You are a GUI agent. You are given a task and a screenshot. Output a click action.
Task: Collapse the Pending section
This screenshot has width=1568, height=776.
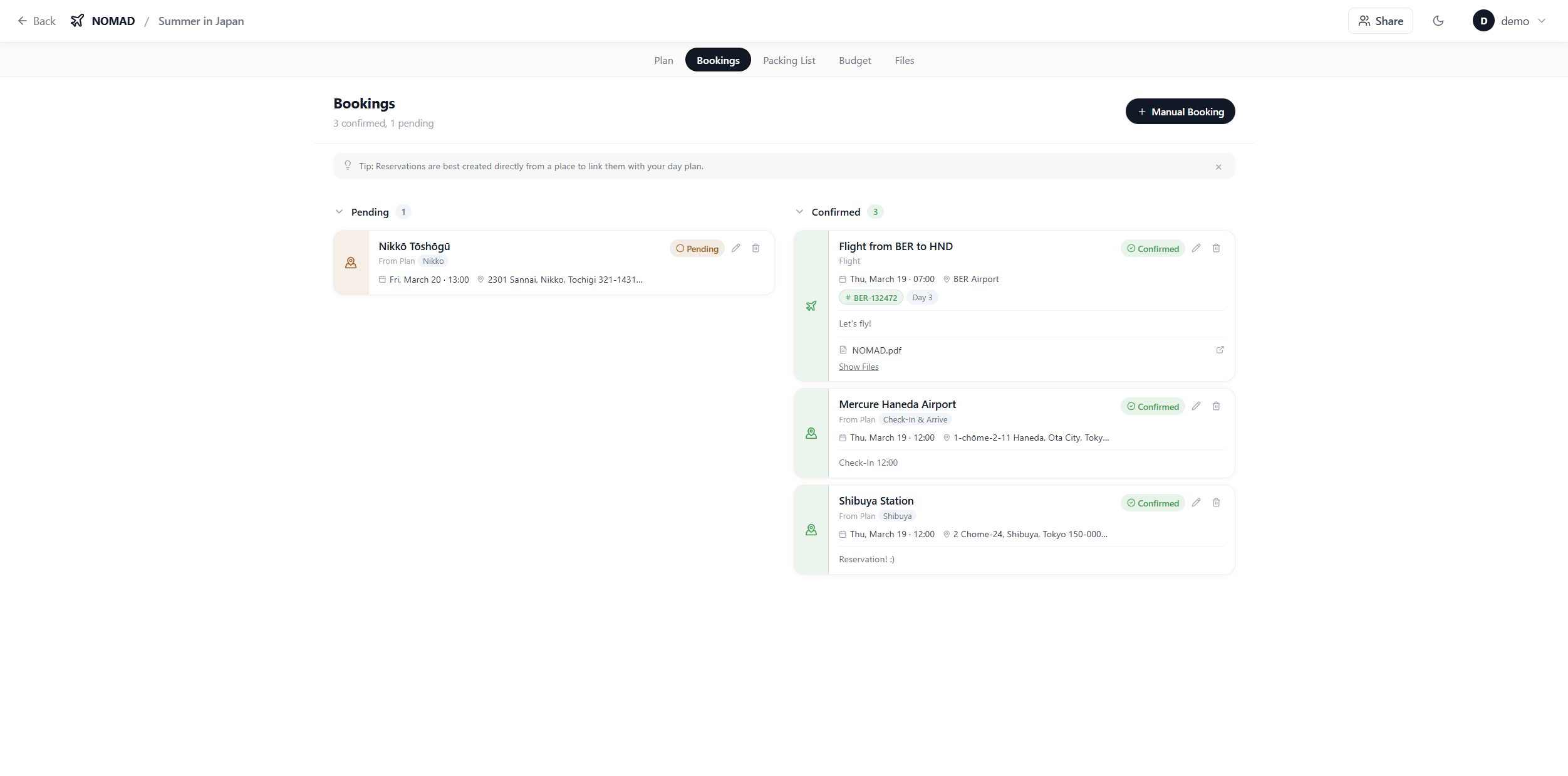(339, 212)
